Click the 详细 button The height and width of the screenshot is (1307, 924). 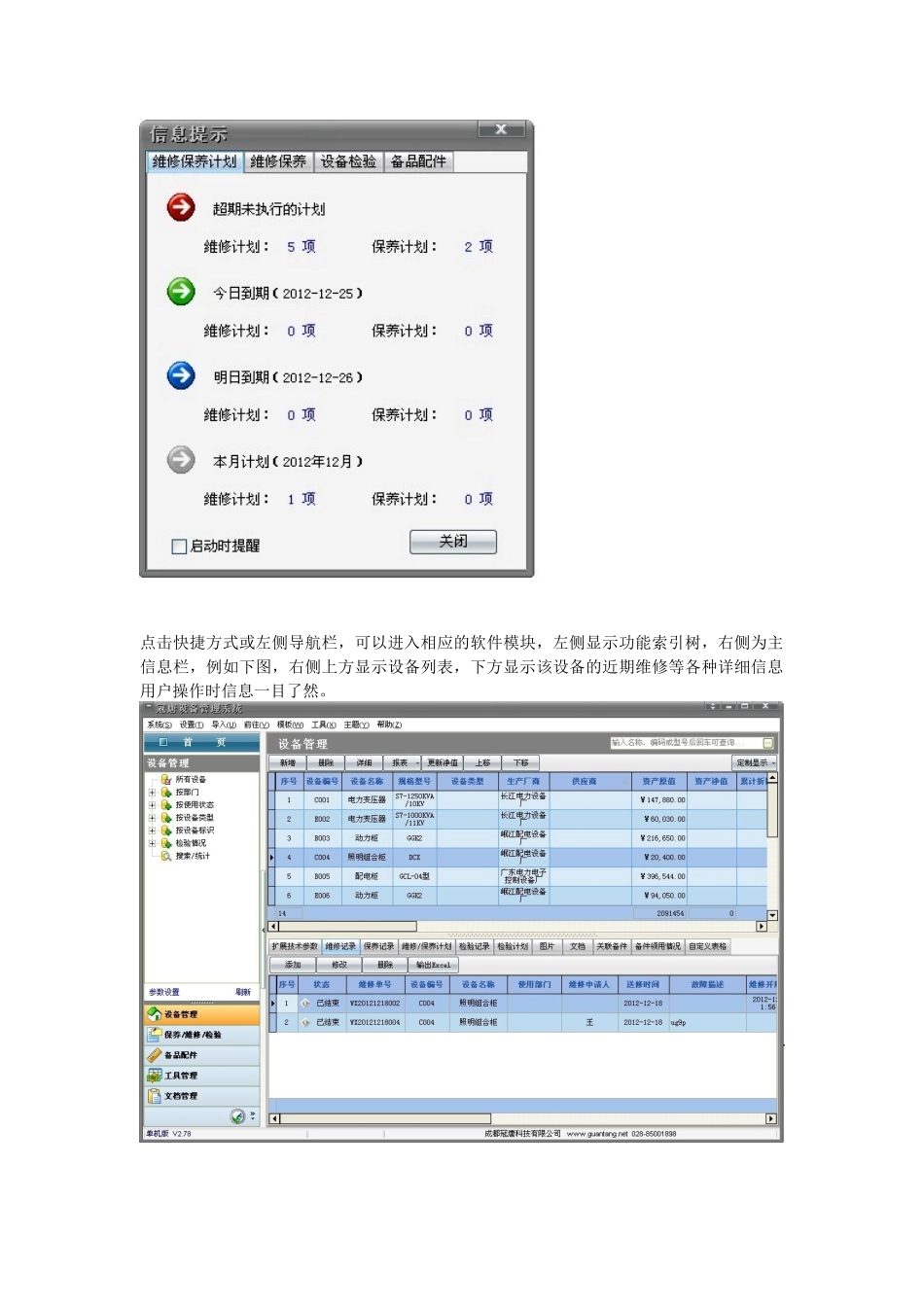click(365, 763)
